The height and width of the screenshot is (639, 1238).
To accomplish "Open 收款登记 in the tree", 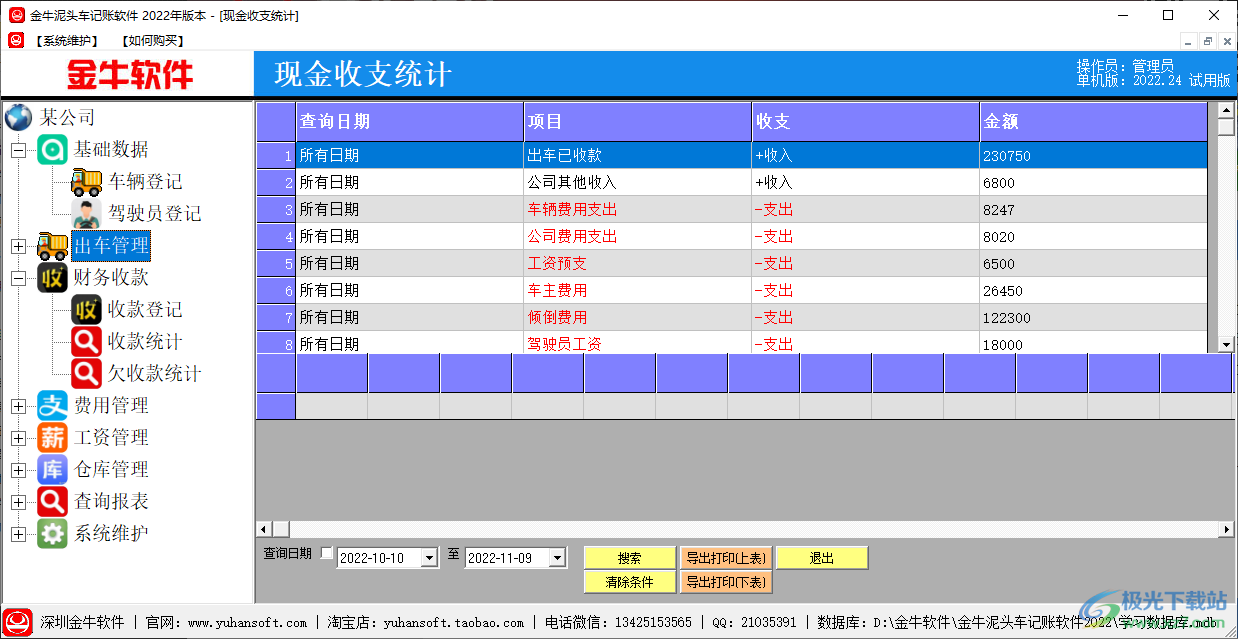I will 145,310.
